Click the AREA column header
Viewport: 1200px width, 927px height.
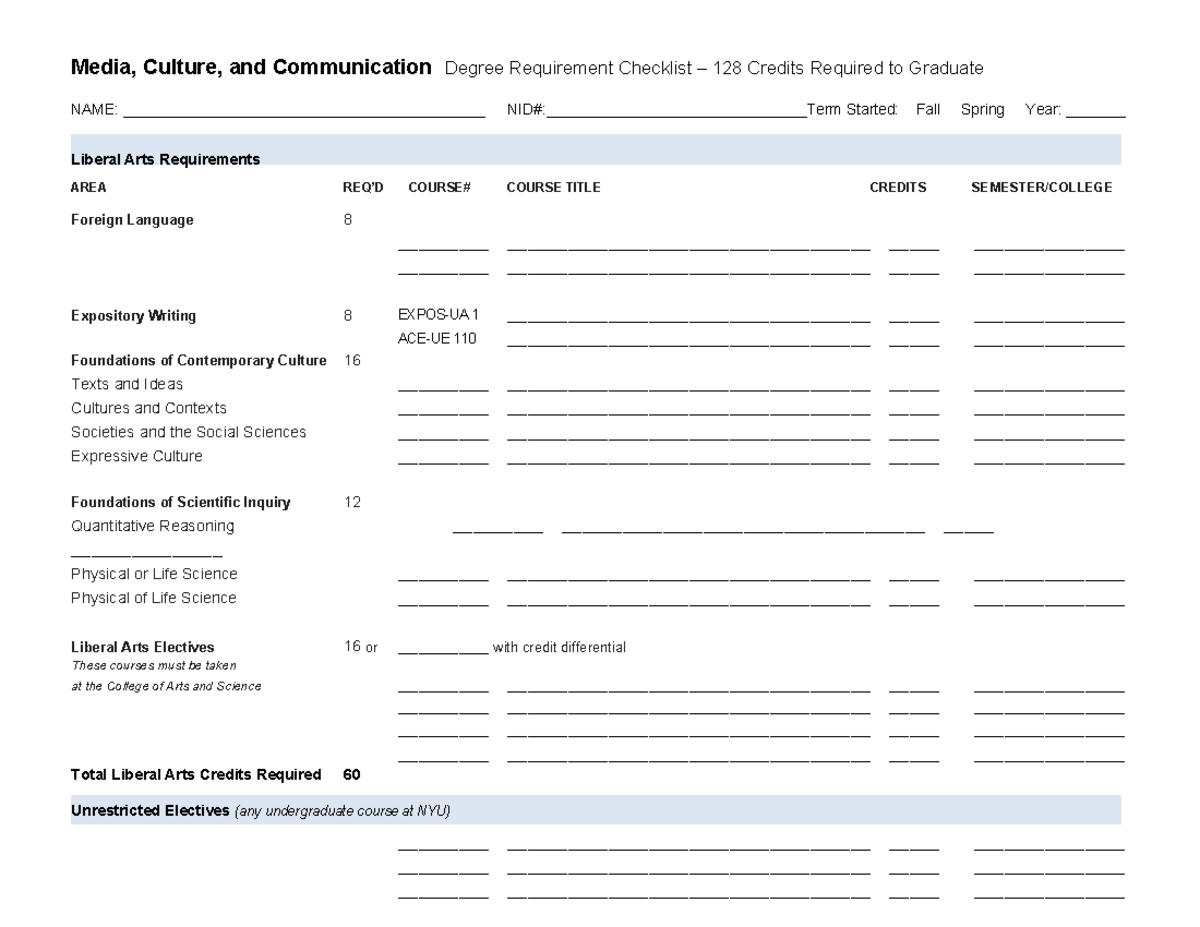pos(89,187)
